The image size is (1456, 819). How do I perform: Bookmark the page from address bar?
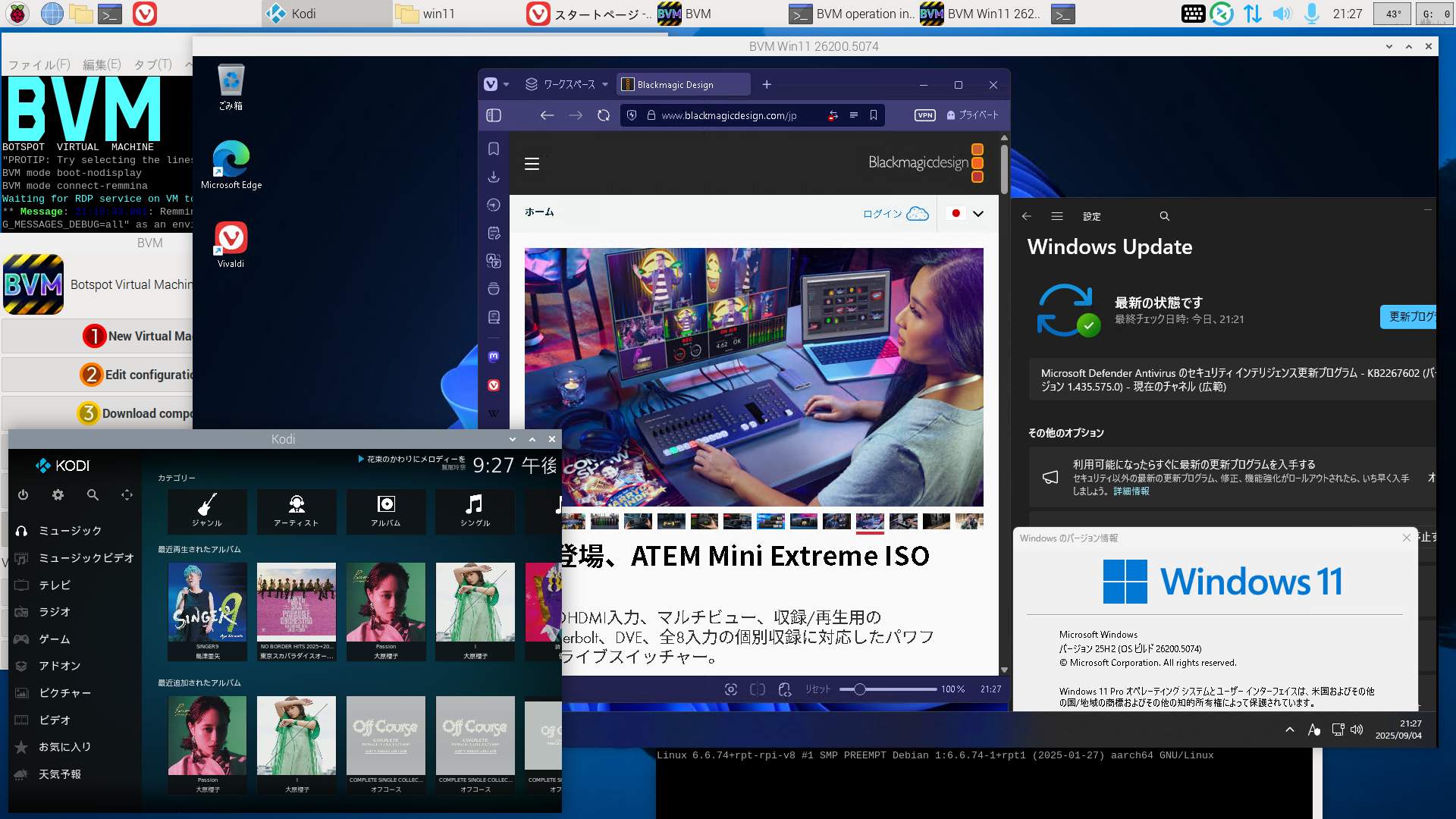point(874,115)
